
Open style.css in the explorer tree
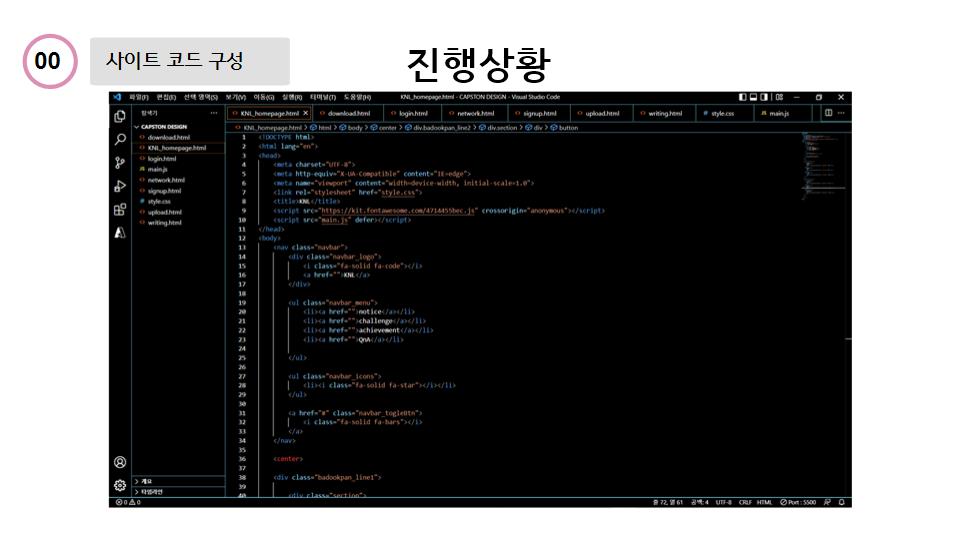point(159,201)
